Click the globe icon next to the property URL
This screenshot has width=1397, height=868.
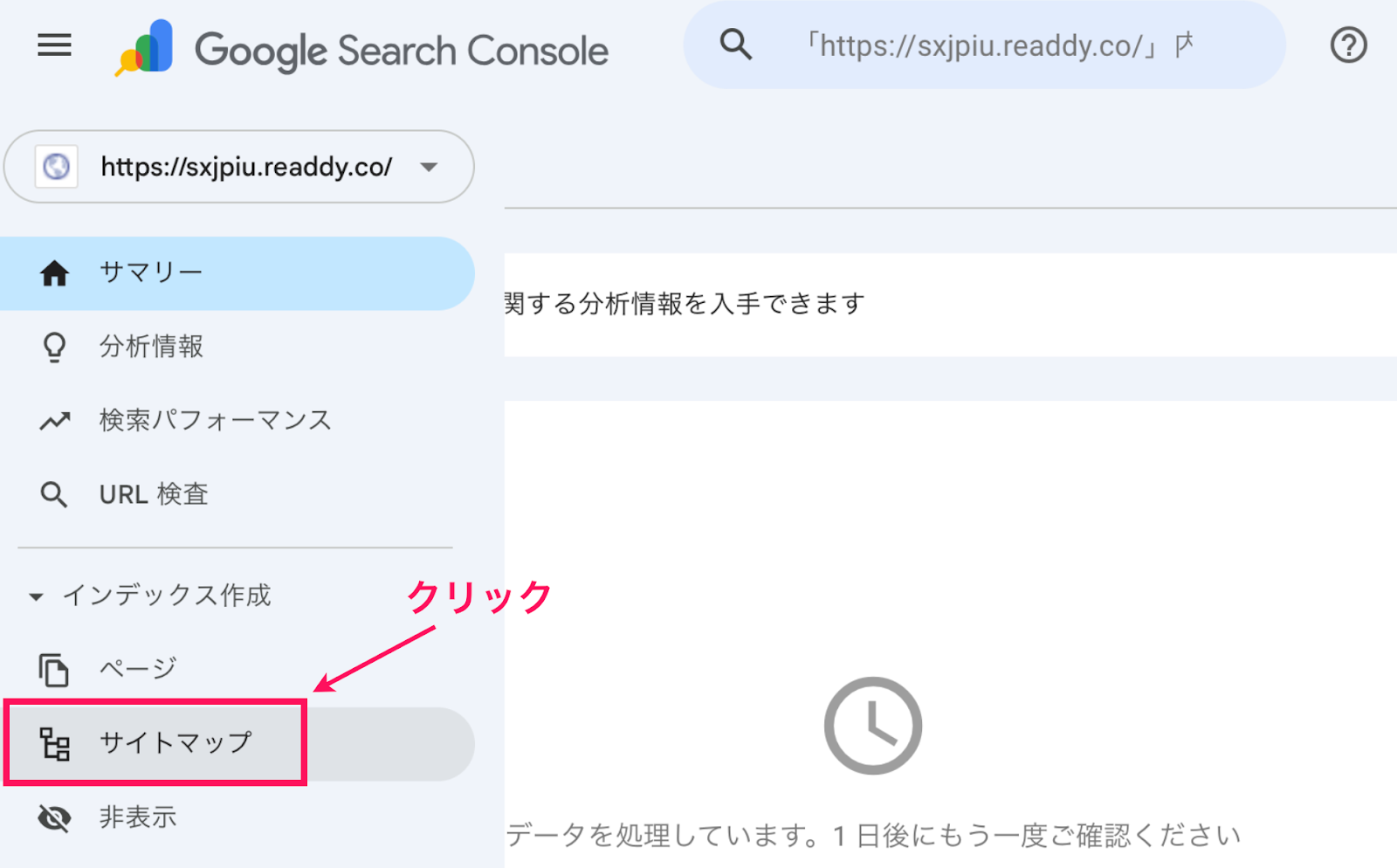(56, 167)
